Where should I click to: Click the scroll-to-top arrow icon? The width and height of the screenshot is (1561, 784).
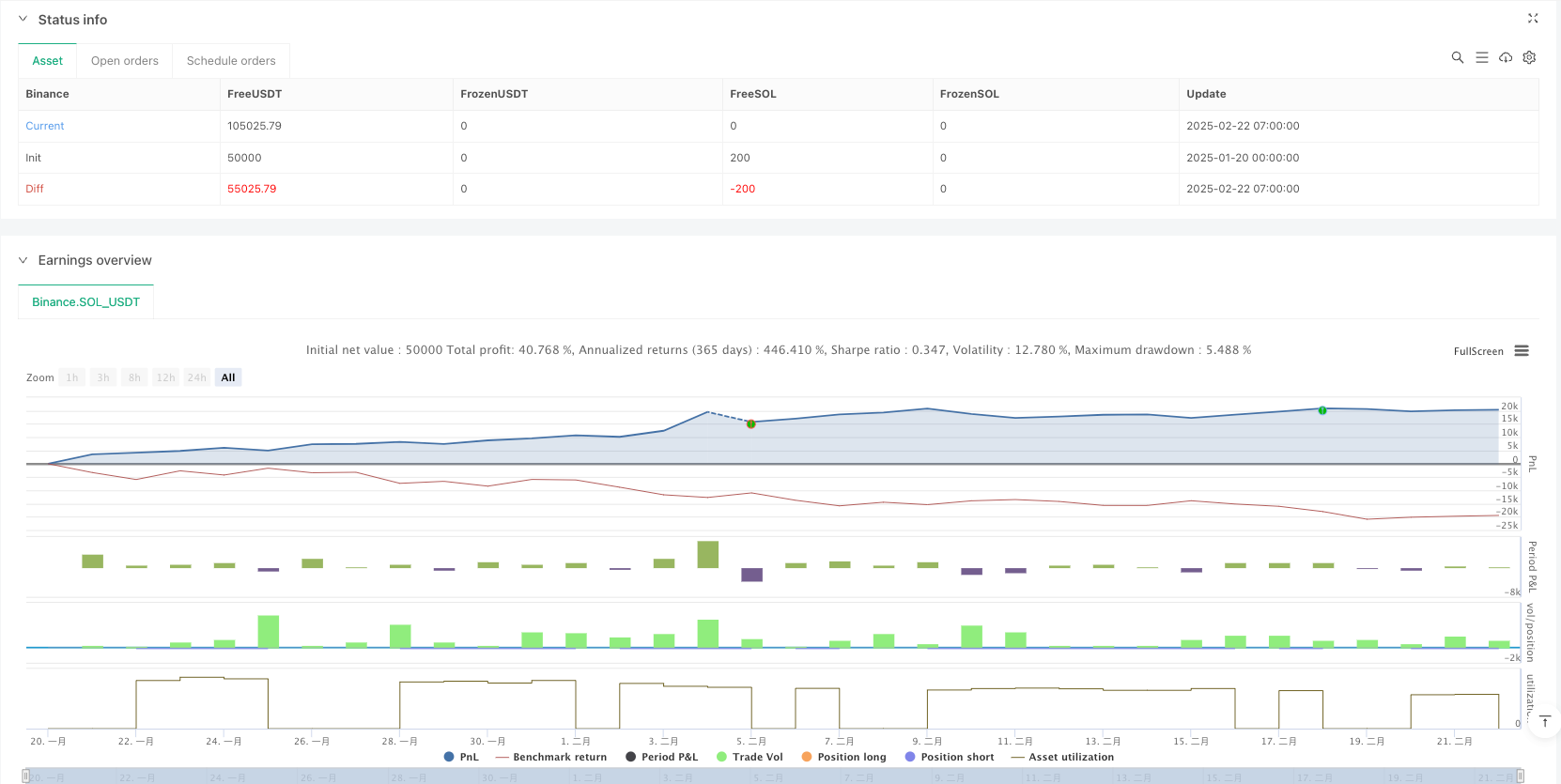[x=1544, y=721]
